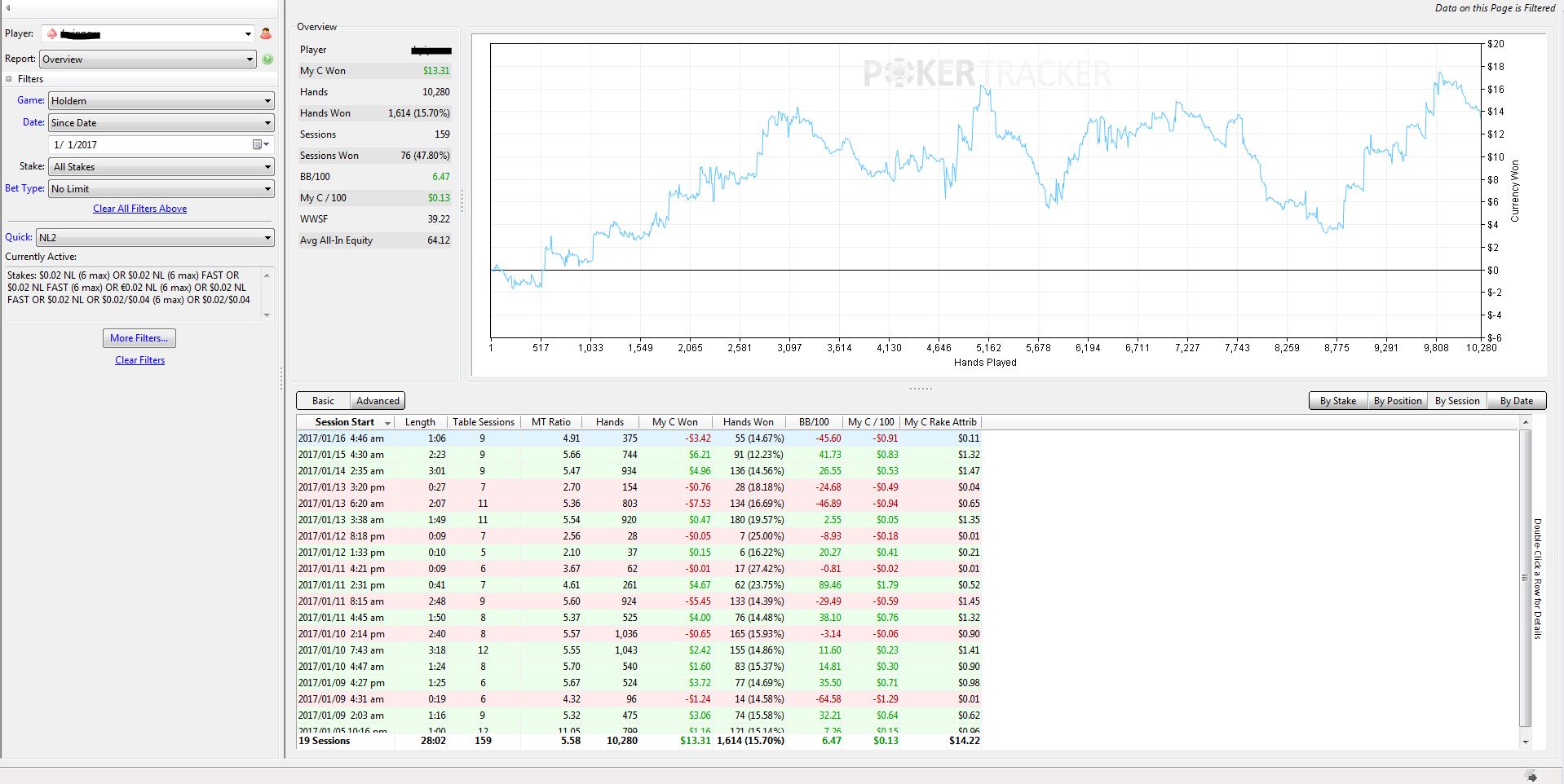
Task: Open the All Stakes dropdown
Action: click(x=161, y=167)
